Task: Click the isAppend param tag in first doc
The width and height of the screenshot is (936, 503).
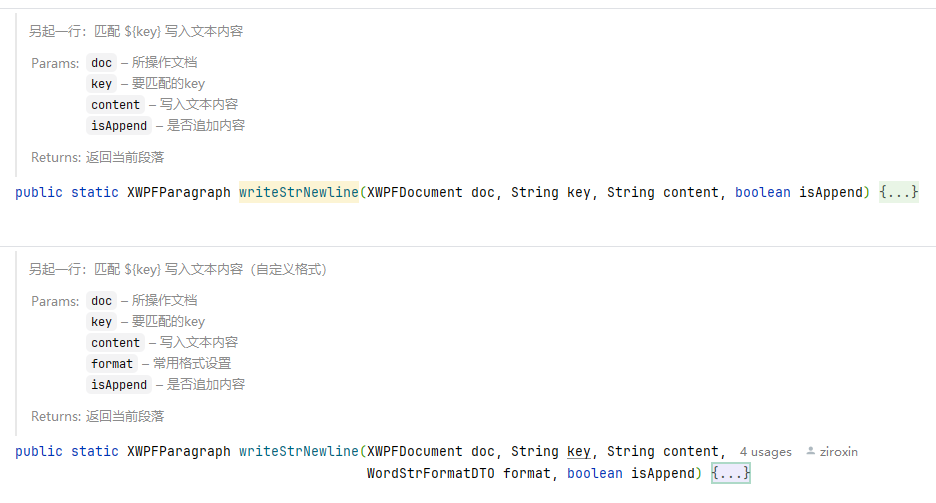Action: click(119, 125)
